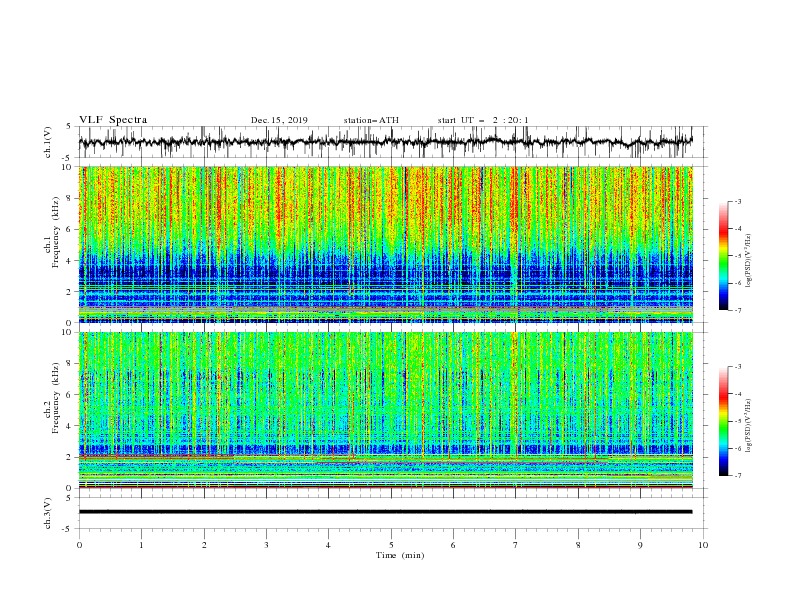The image size is (792, 612).
Task: Click the time axis tick label '10'
Action: click(703, 545)
